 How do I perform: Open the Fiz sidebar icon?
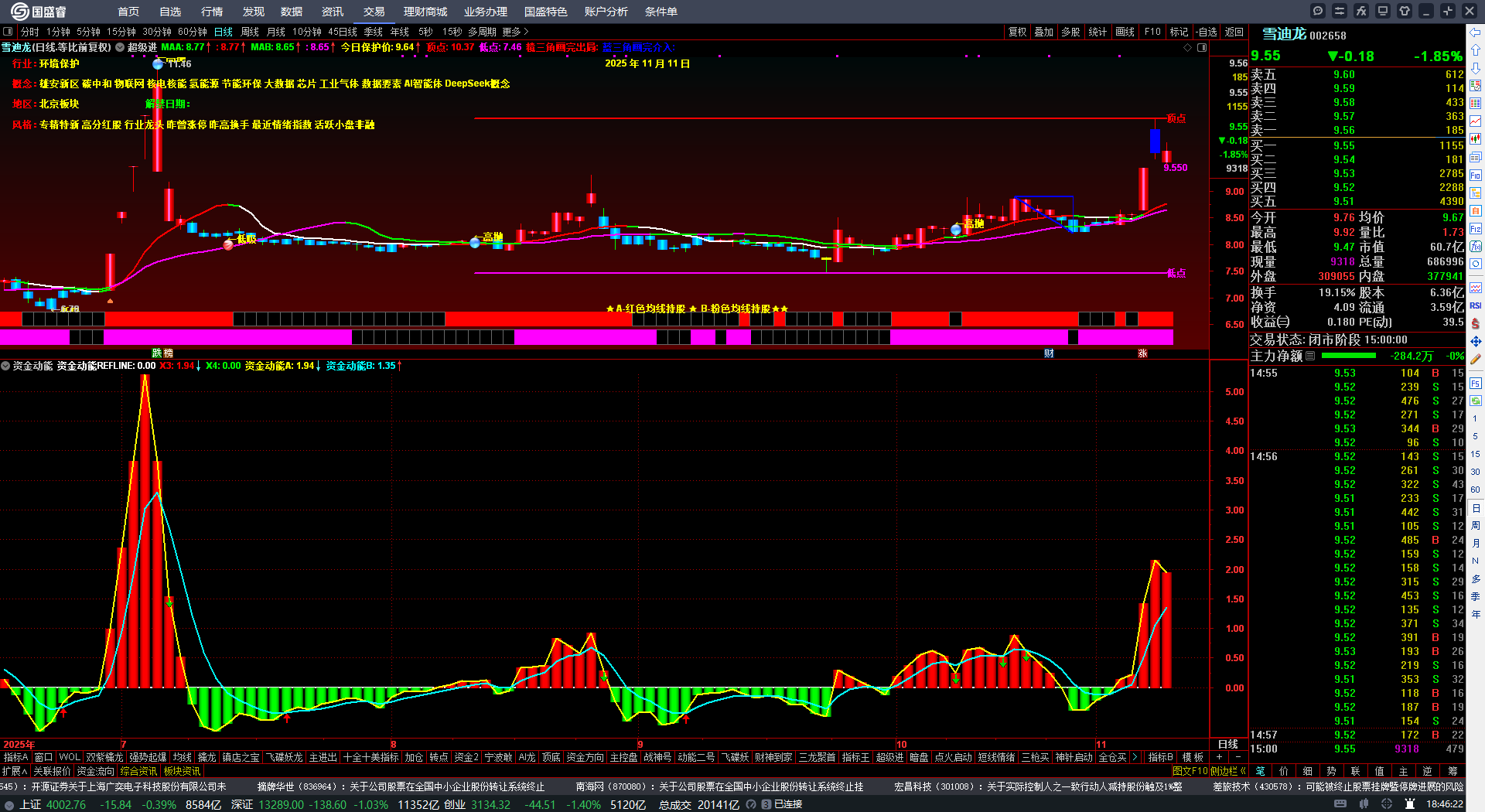tap(1476, 229)
